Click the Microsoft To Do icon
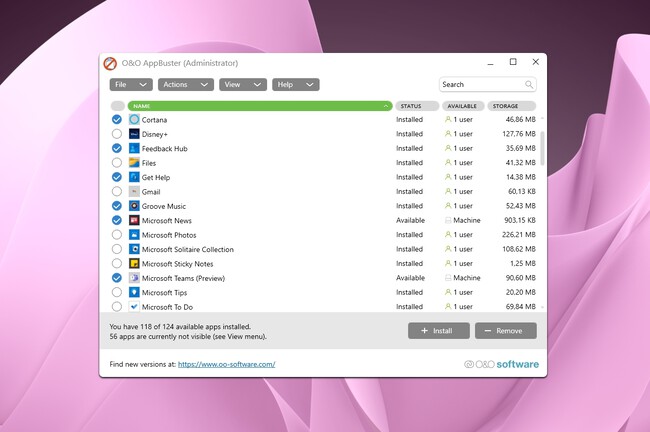Viewport: 650px width, 432px height. pos(134,307)
